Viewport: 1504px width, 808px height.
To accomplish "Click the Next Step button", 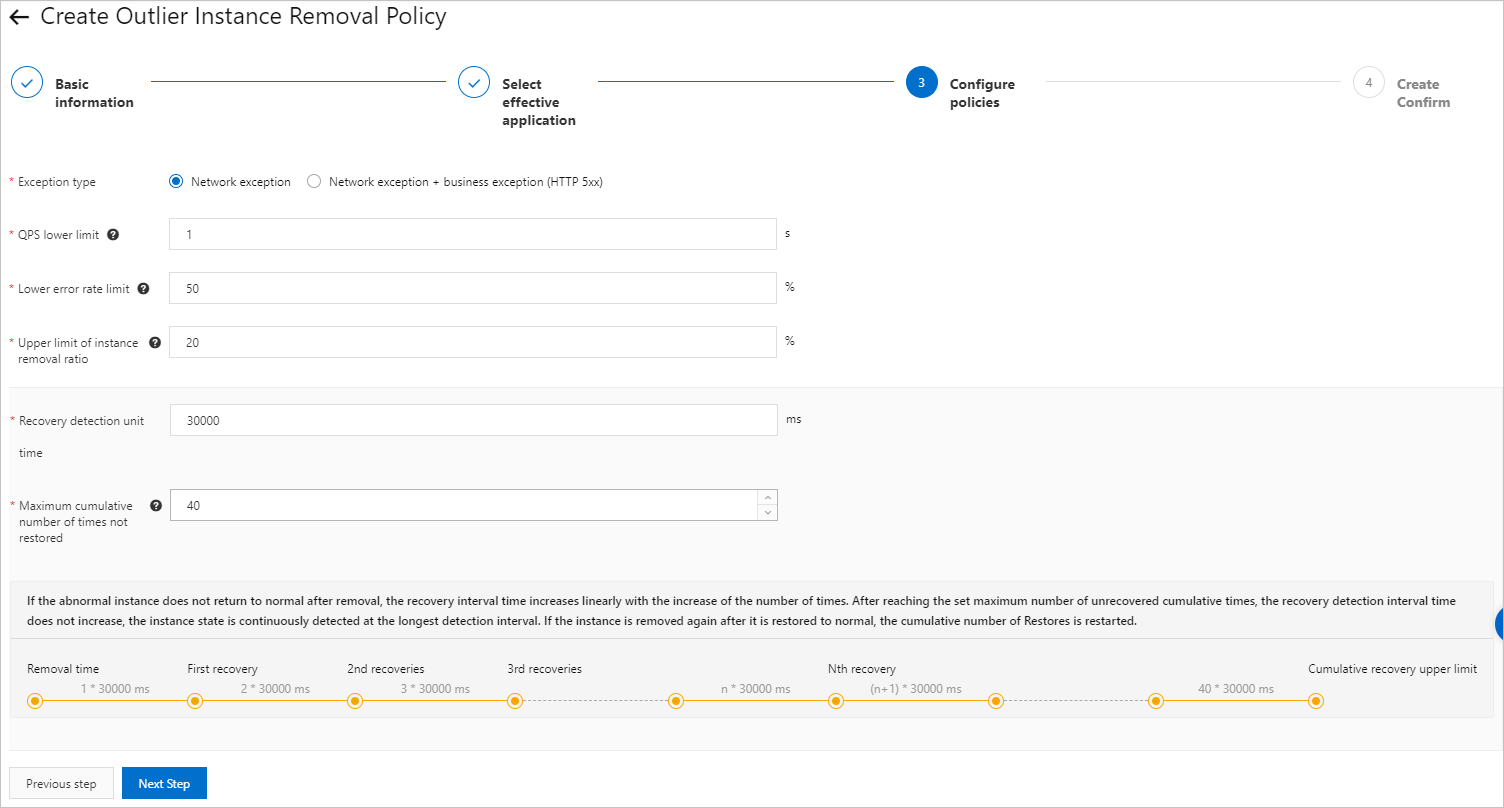I will [164, 783].
